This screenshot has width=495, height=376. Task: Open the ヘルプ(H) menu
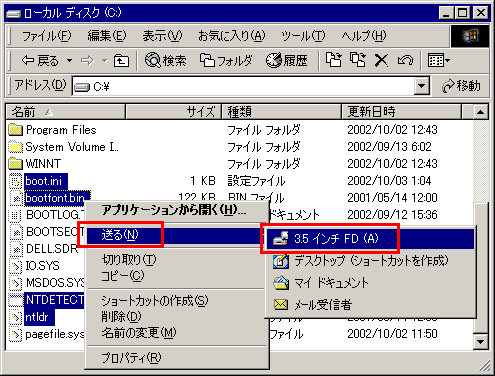(364, 36)
